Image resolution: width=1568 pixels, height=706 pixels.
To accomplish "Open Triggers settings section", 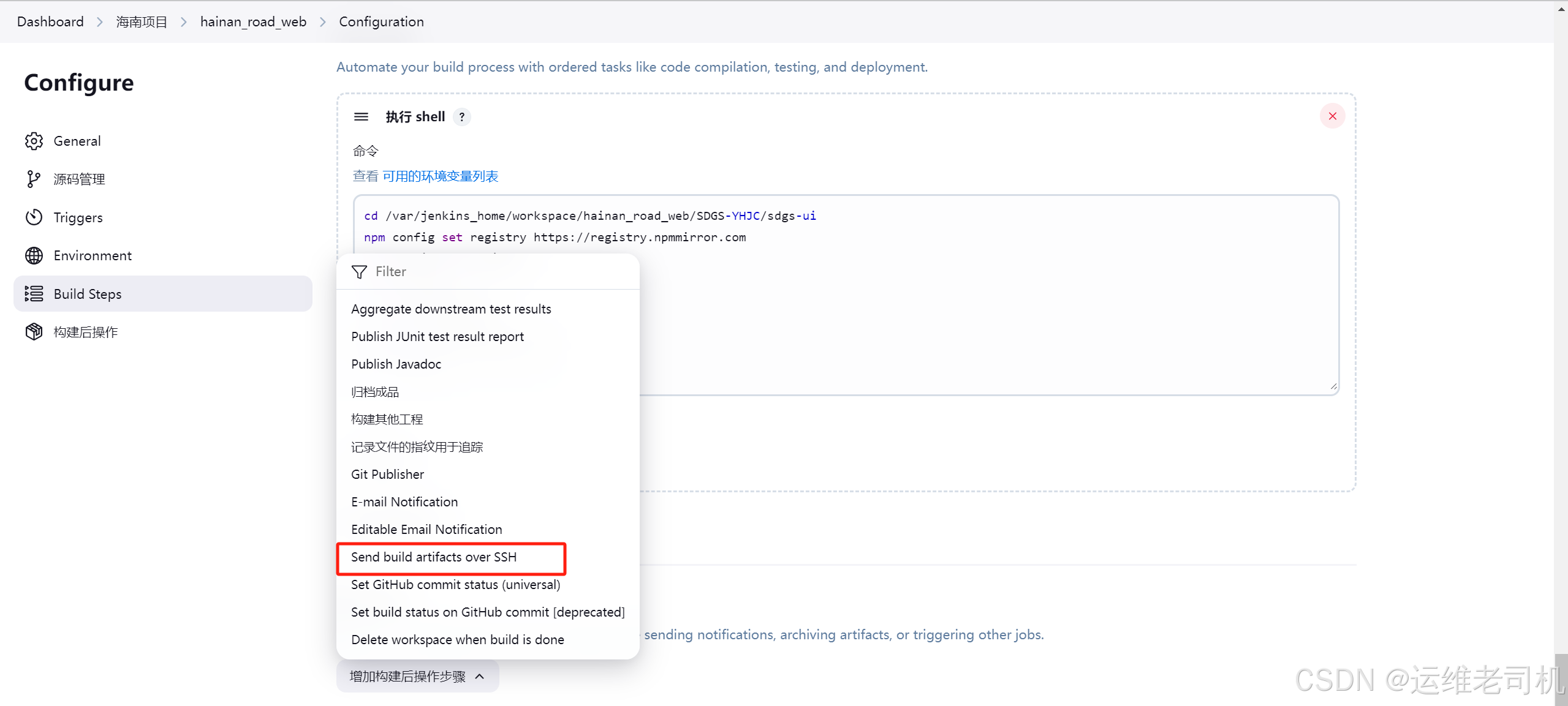I will (x=162, y=217).
